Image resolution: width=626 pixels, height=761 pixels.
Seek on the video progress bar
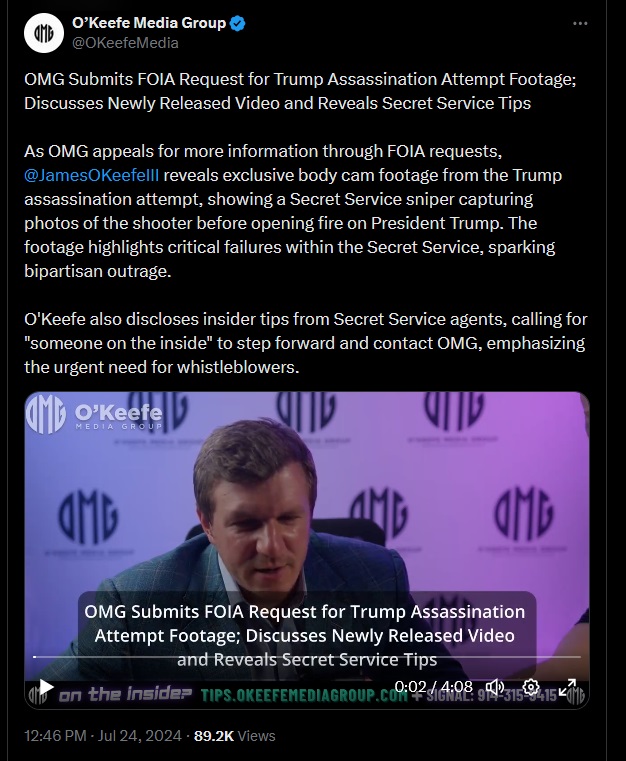tap(307, 657)
